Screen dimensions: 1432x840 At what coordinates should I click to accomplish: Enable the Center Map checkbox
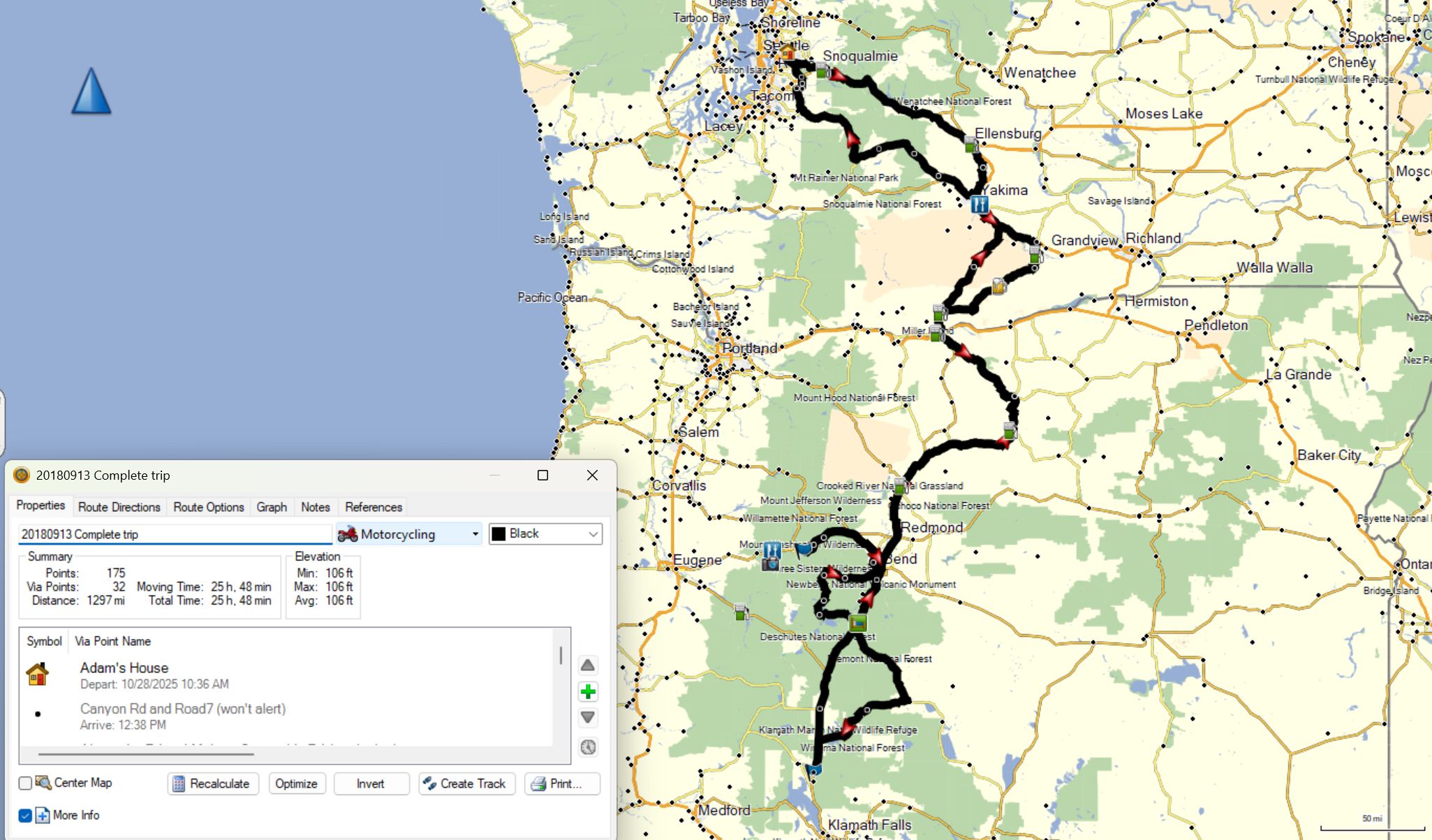25,783
